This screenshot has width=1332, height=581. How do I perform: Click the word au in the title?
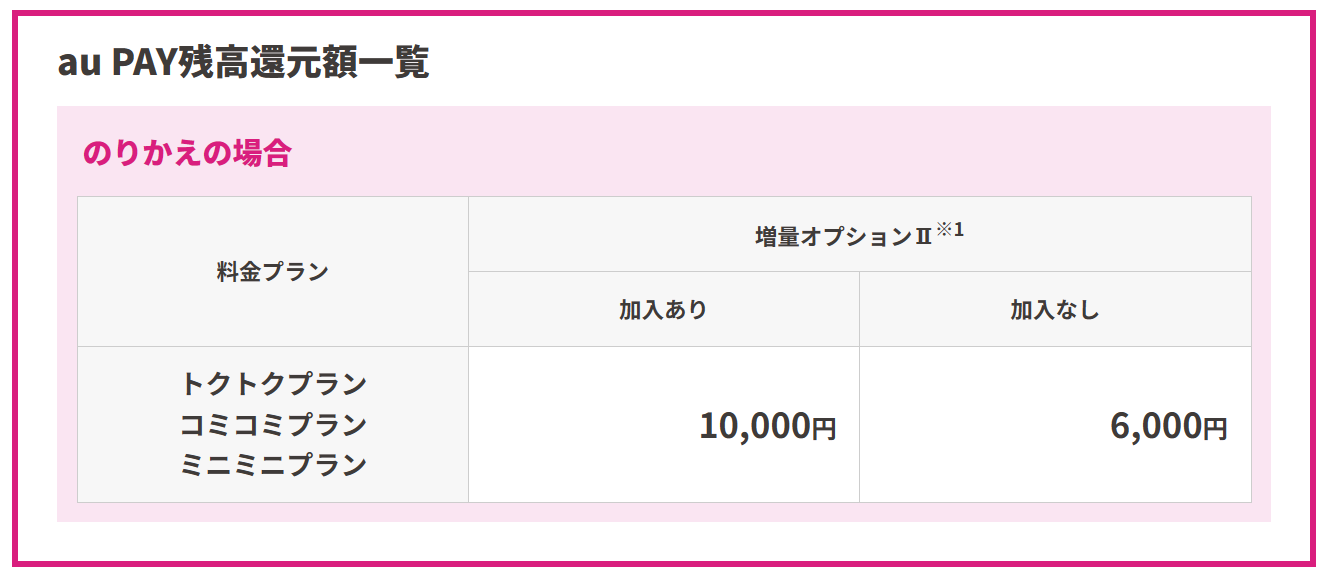78,65
